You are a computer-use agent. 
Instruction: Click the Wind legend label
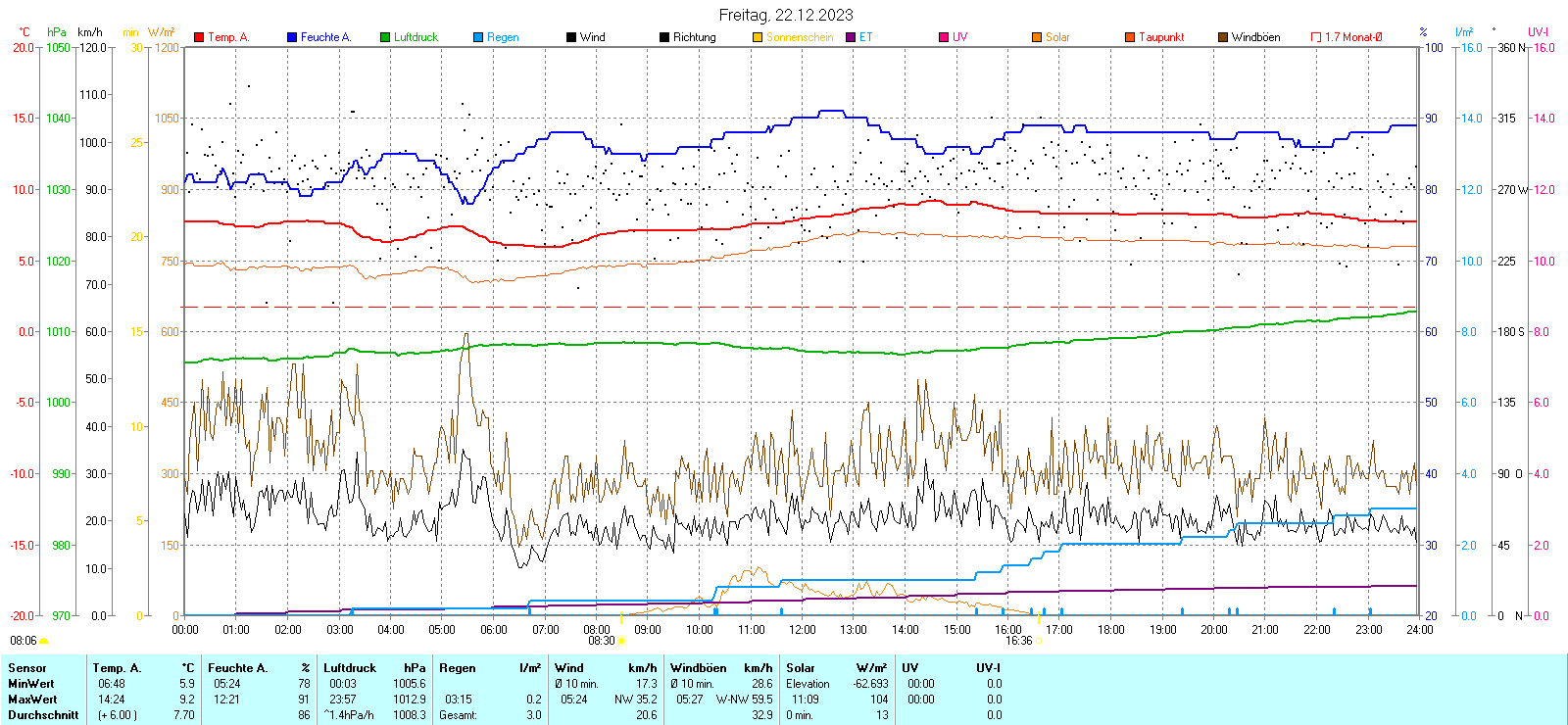593,37
